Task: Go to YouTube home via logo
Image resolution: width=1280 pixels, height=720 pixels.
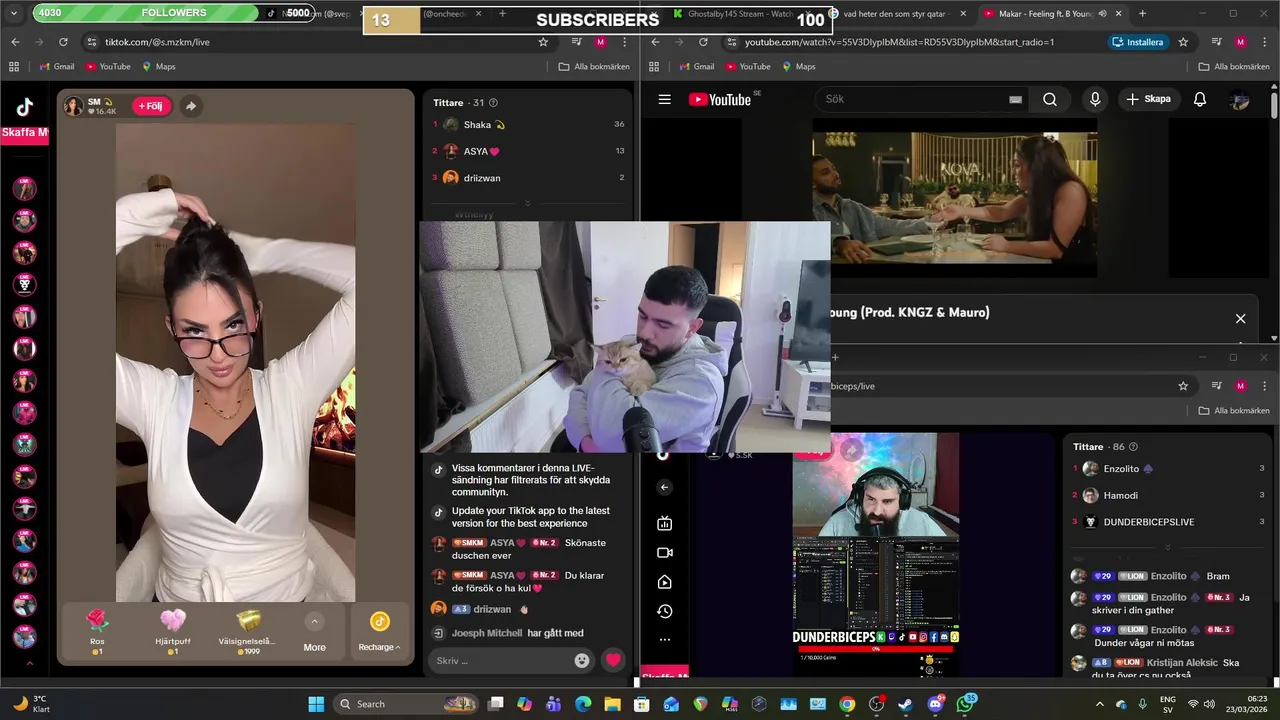Action: tap(720, 99)
